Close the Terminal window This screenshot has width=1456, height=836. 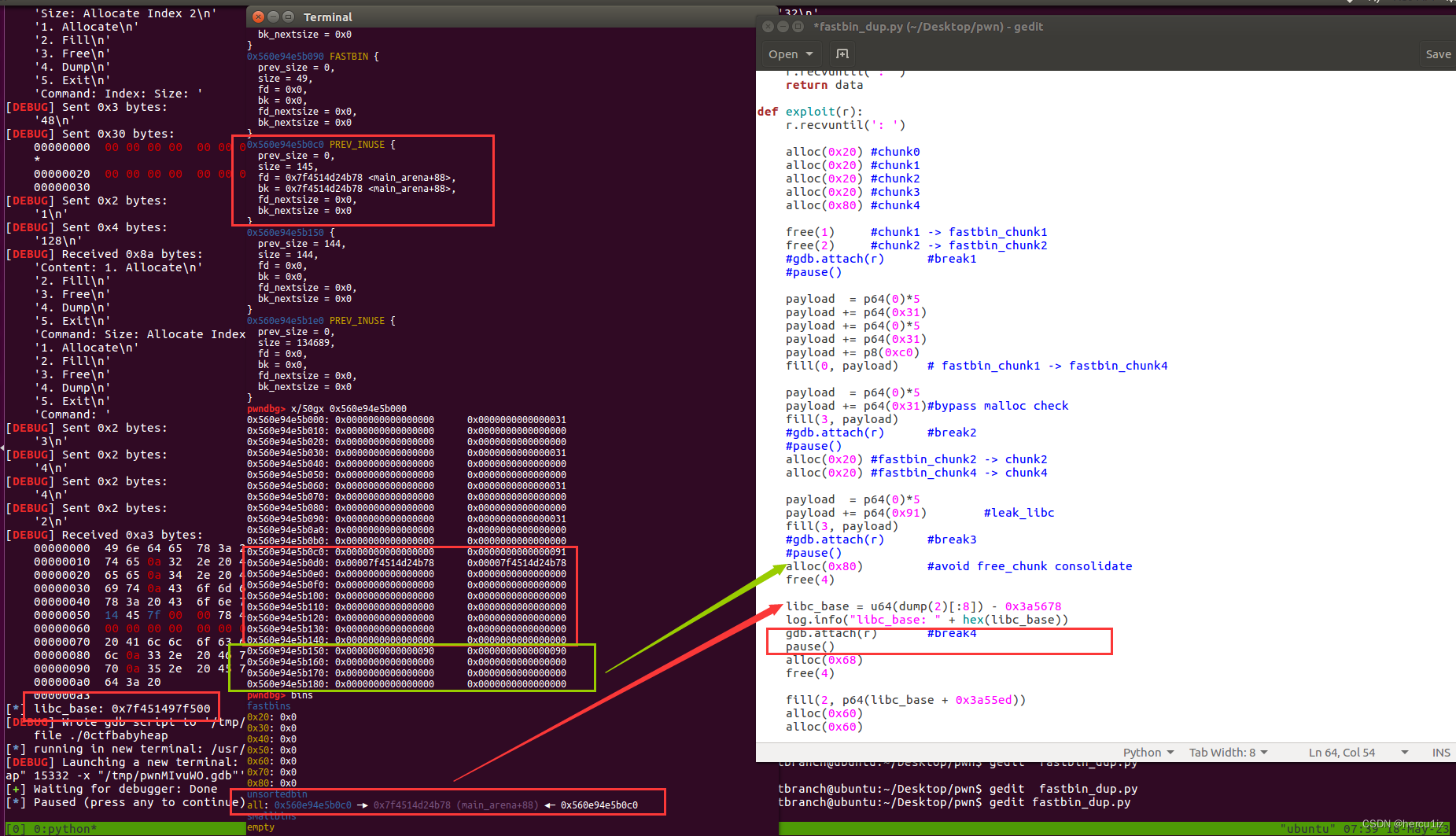point(258,17)
